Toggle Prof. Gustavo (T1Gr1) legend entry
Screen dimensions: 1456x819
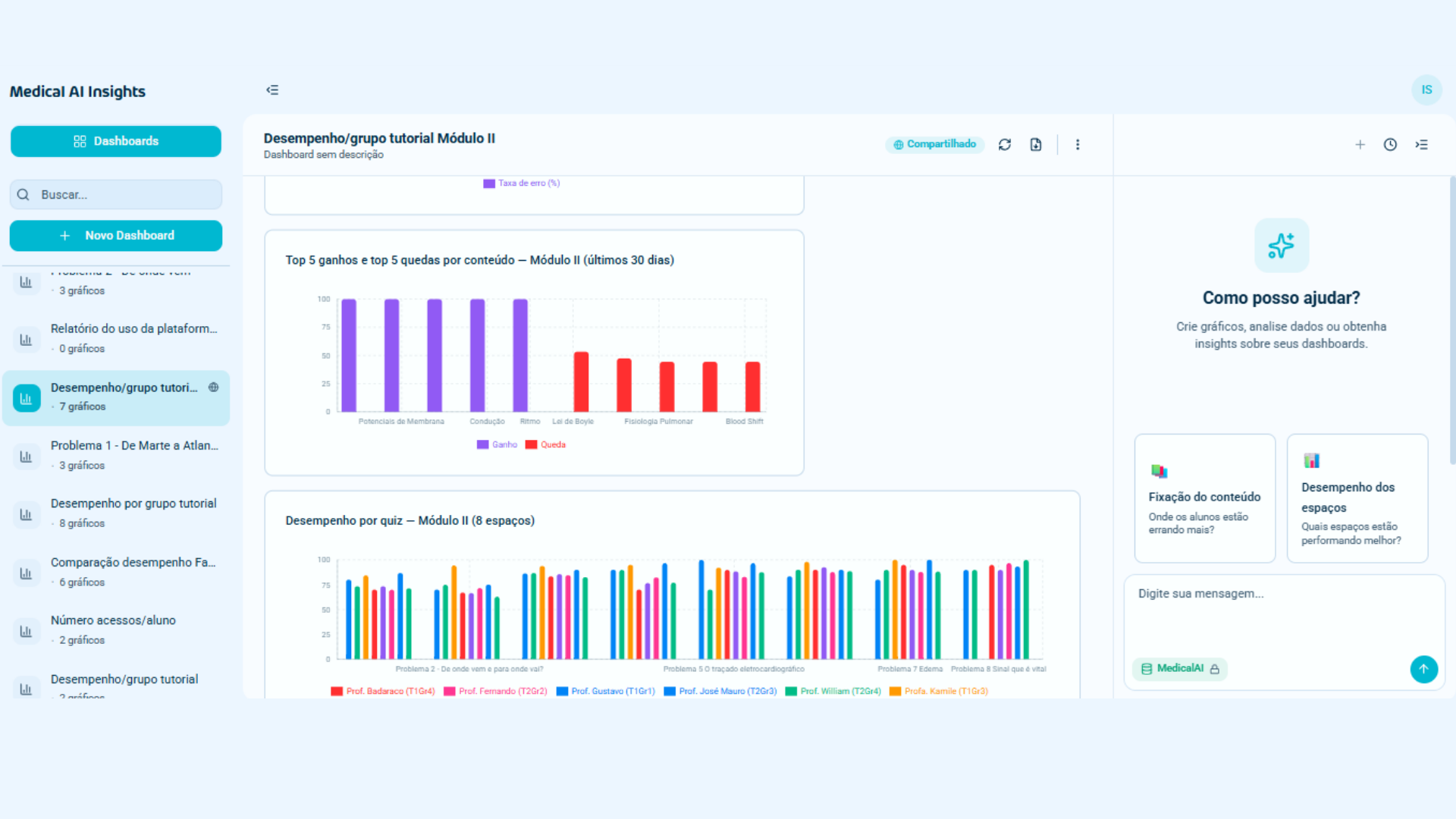[x=605, y=691]
